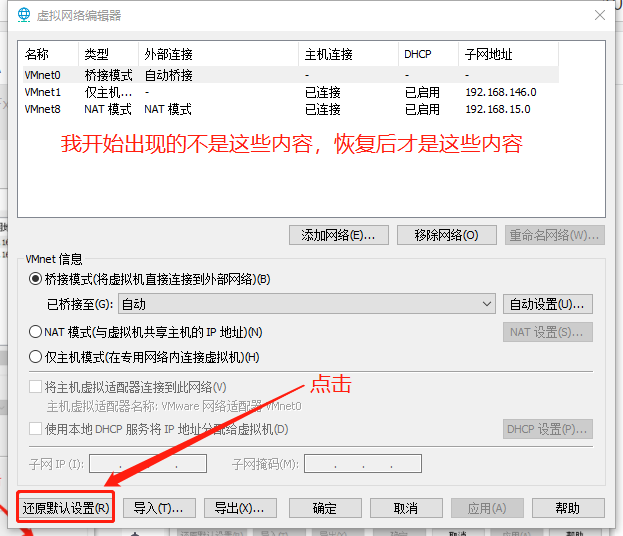The height and width of the screenshot is (536, 623).
Task: Click 移除网络(O) button
Action: point(447,235)
